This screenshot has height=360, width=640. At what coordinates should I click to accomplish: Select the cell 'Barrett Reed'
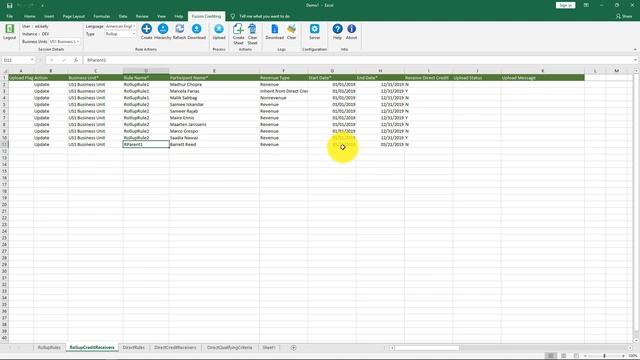(214, 144)
